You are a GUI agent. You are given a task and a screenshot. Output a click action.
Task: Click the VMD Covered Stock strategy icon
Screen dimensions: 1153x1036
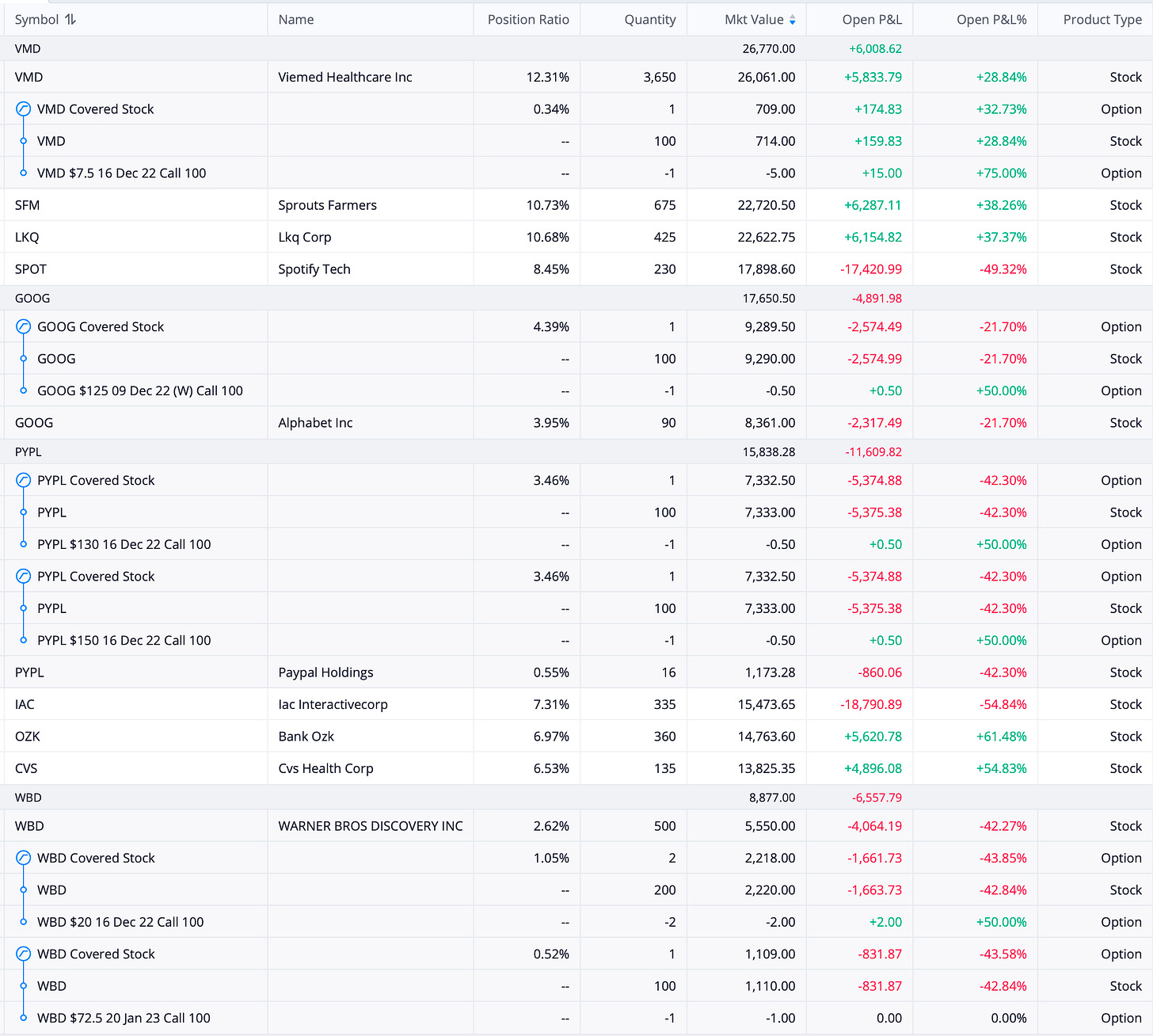pos(24,109)
